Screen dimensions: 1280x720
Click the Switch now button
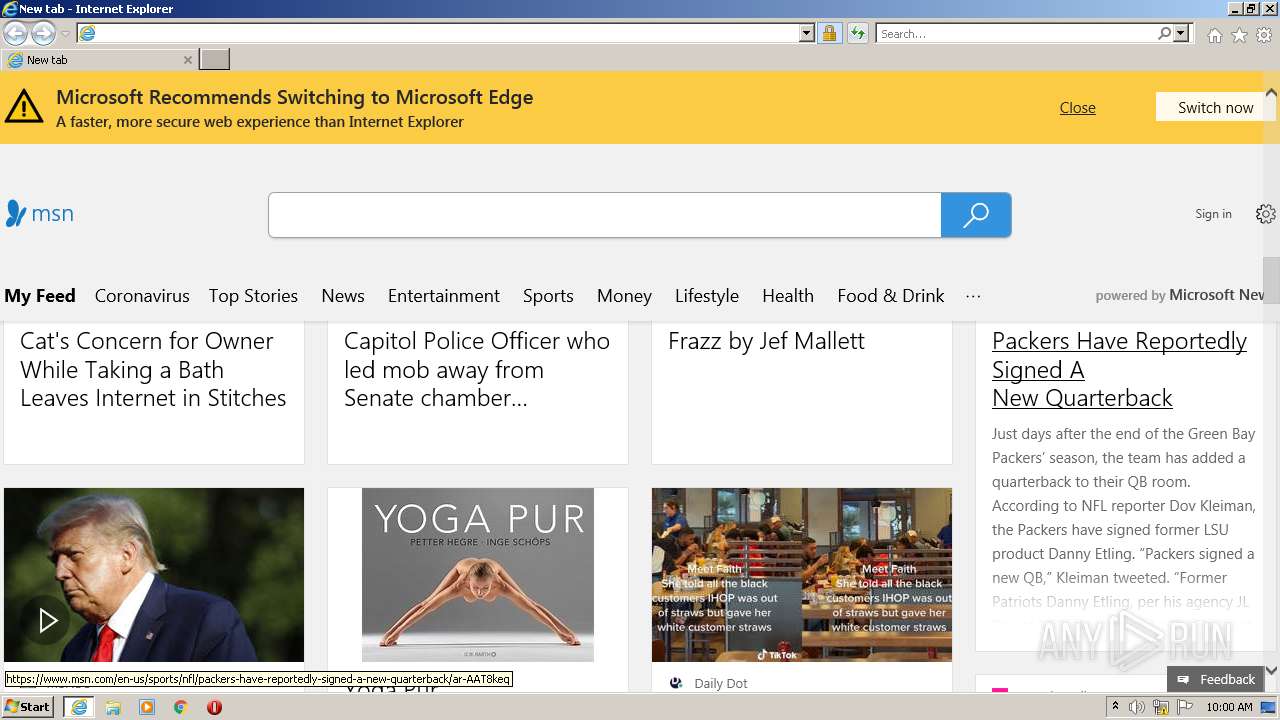pyautogui.click(x=1215, y=107)
